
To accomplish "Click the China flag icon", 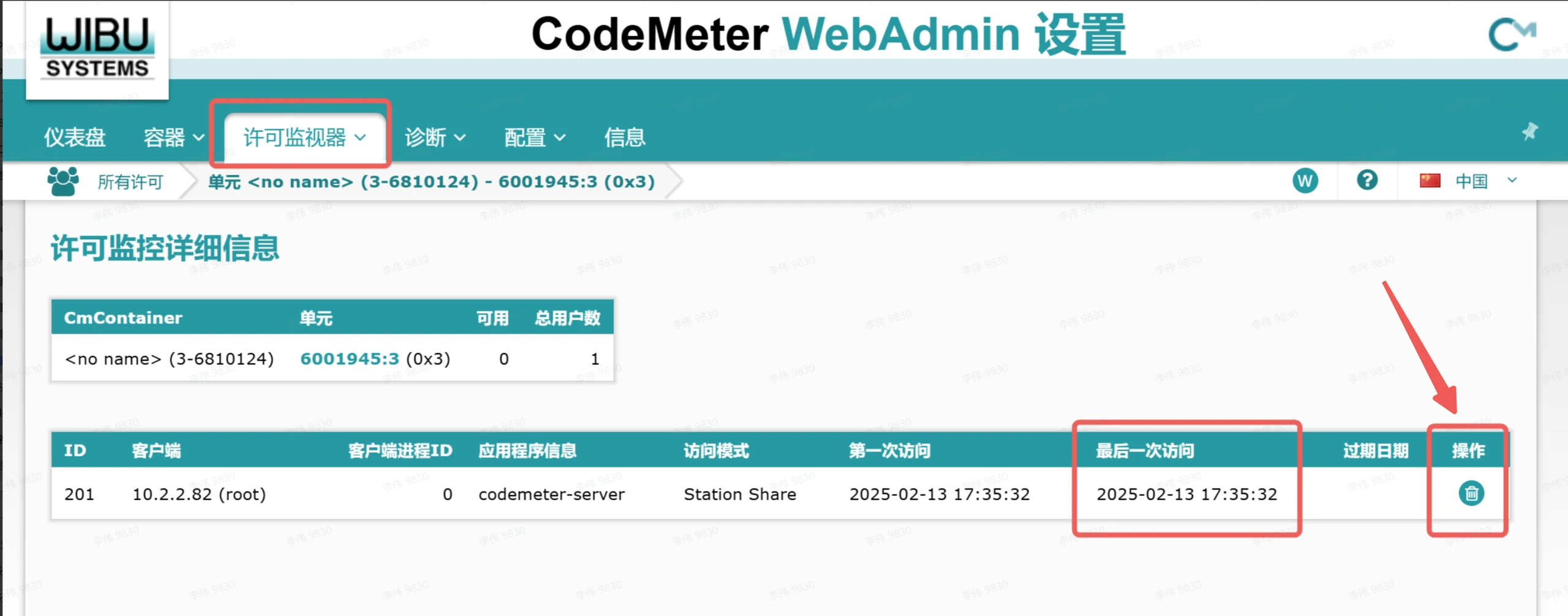I will coord(1430,181).
